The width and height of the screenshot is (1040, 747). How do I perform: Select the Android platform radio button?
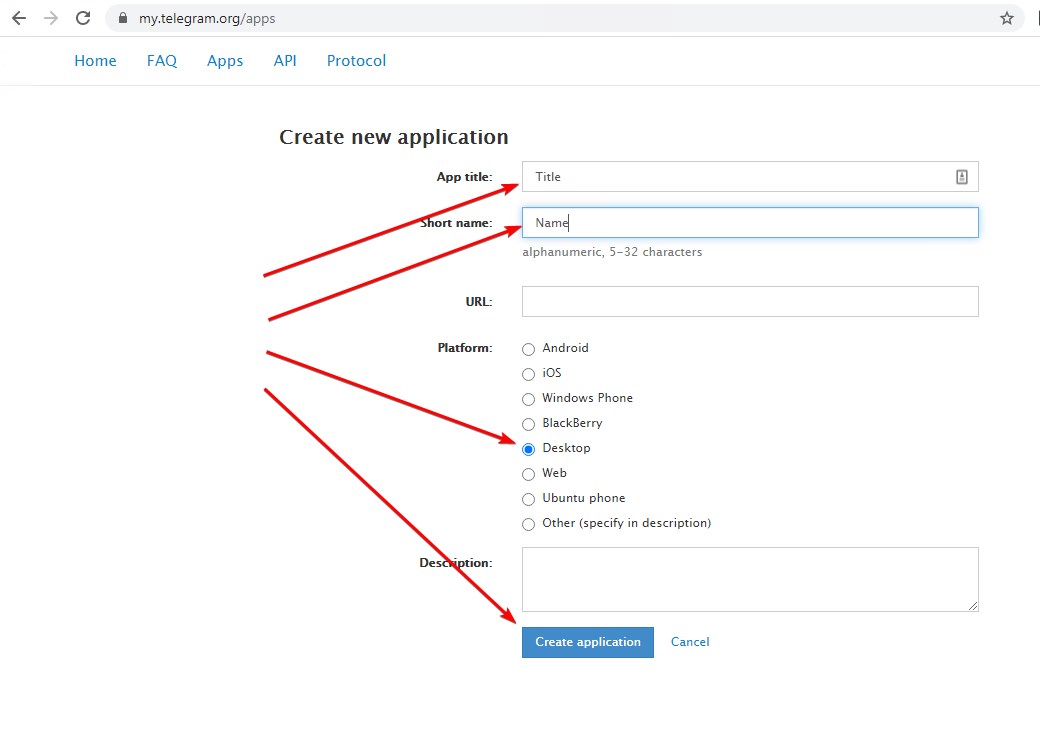tap(528, 349)
